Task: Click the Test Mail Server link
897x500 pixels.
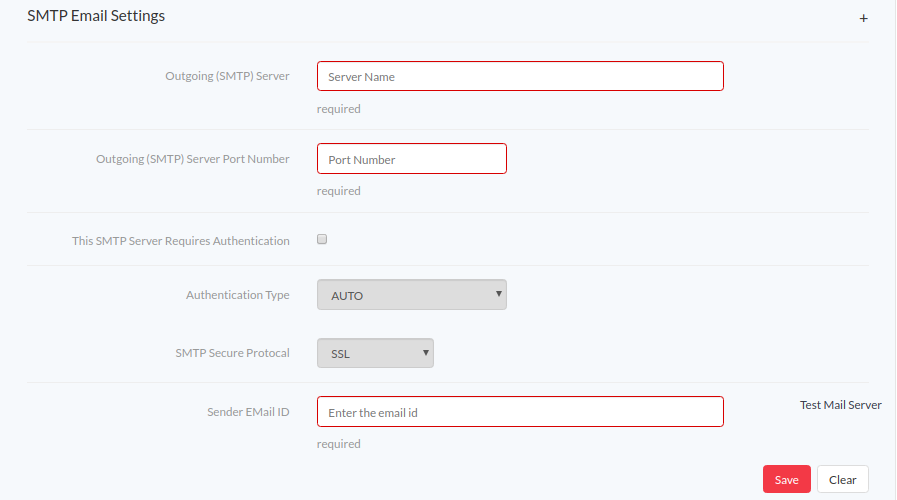Action: click(840, 405)
